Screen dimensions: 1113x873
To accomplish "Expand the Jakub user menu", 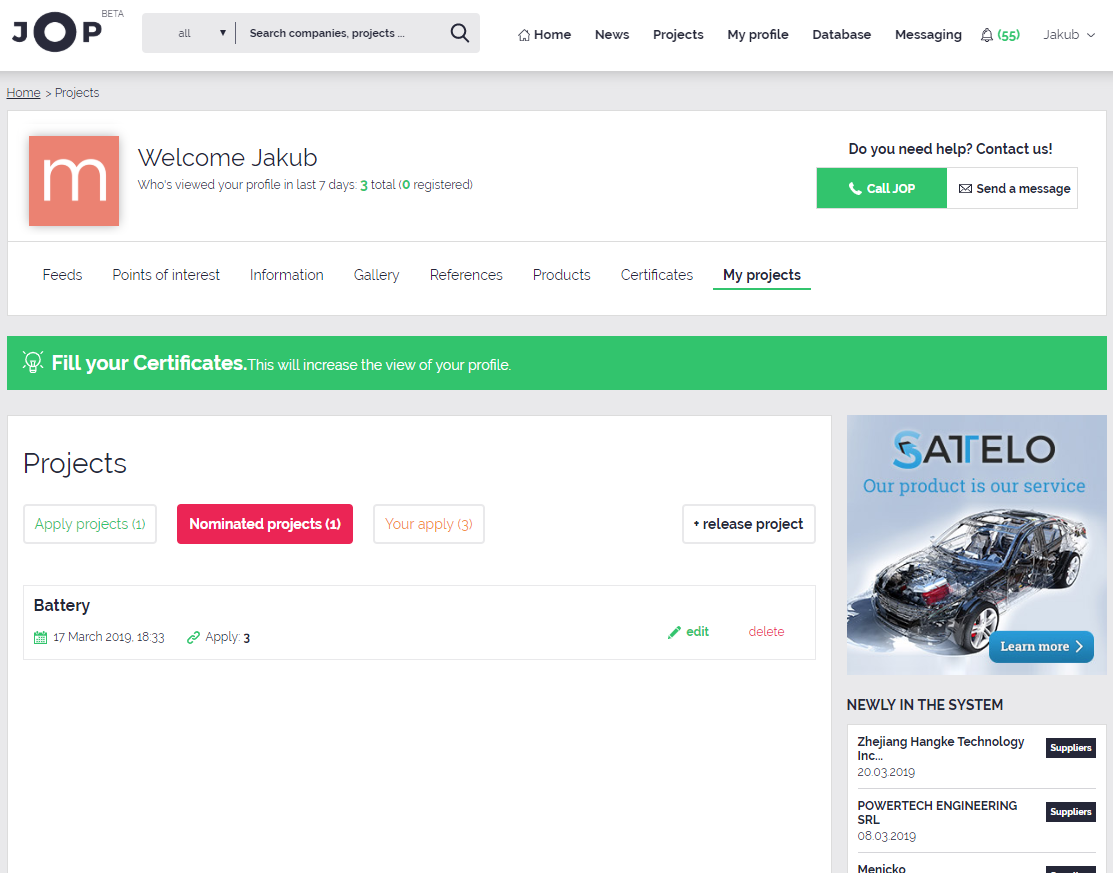I will [x=1069, y=35].
